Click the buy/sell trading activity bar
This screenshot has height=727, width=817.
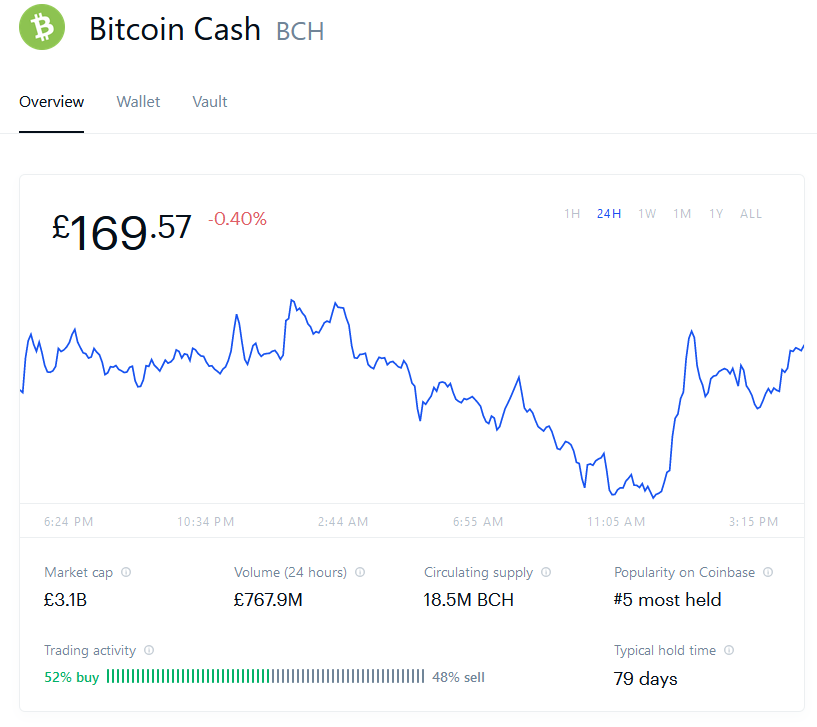pos(265,676)
